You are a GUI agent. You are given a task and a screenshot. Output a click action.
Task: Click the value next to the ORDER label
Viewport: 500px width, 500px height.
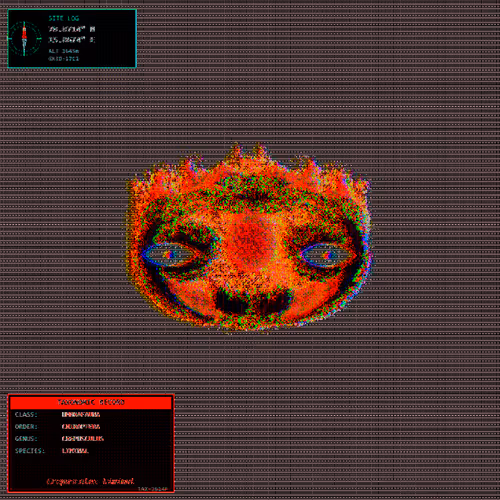point(81,427)
